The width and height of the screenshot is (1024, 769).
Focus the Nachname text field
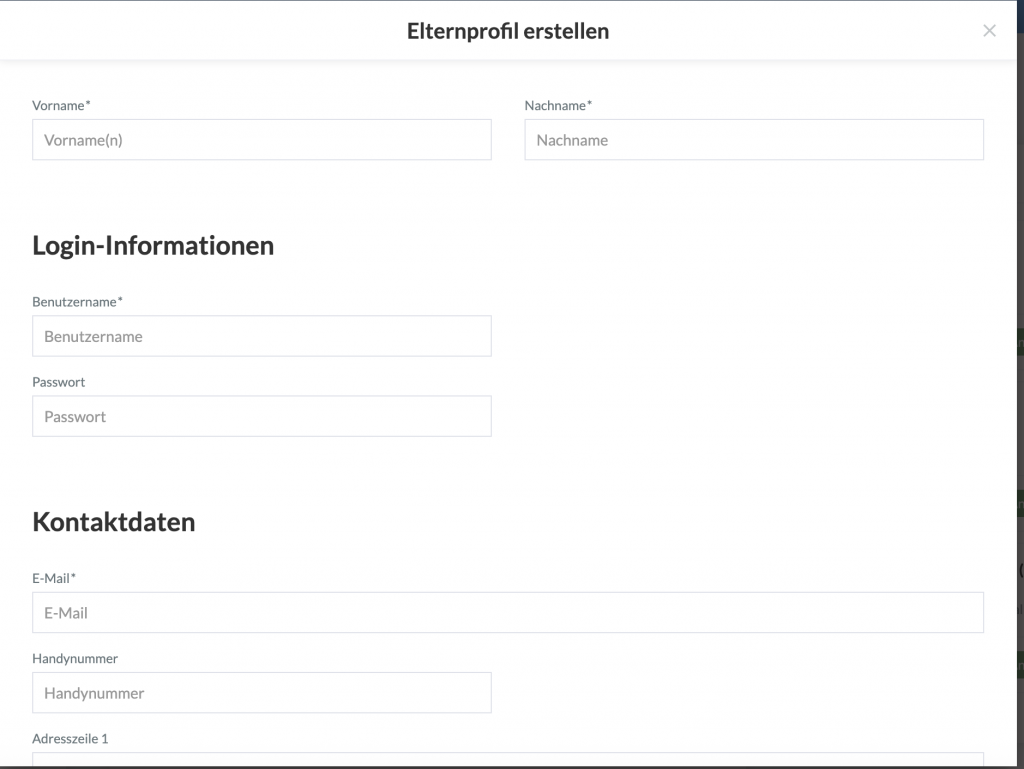(x=753, y=140)
